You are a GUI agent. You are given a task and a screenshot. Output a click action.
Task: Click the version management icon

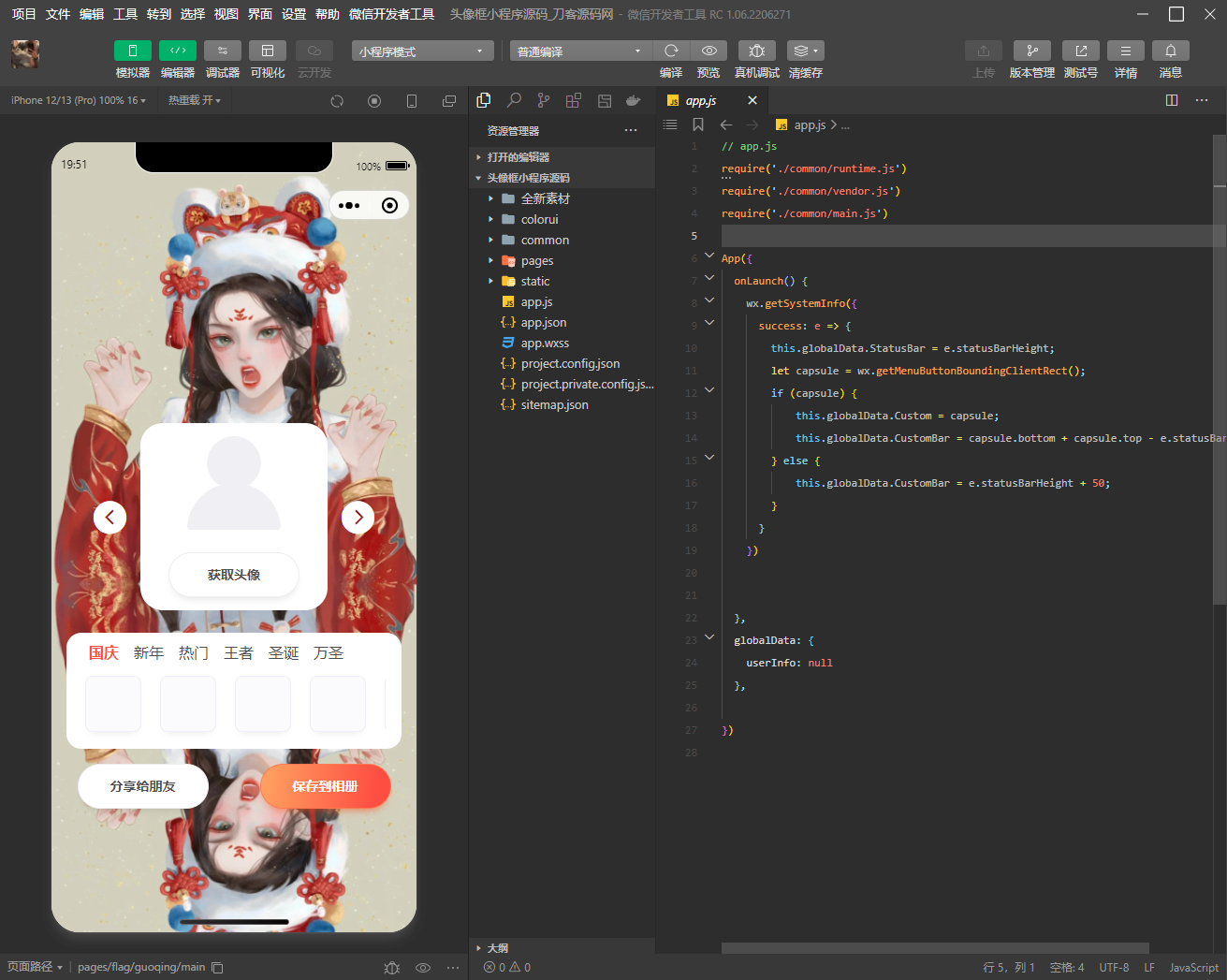click(1031, 51)
